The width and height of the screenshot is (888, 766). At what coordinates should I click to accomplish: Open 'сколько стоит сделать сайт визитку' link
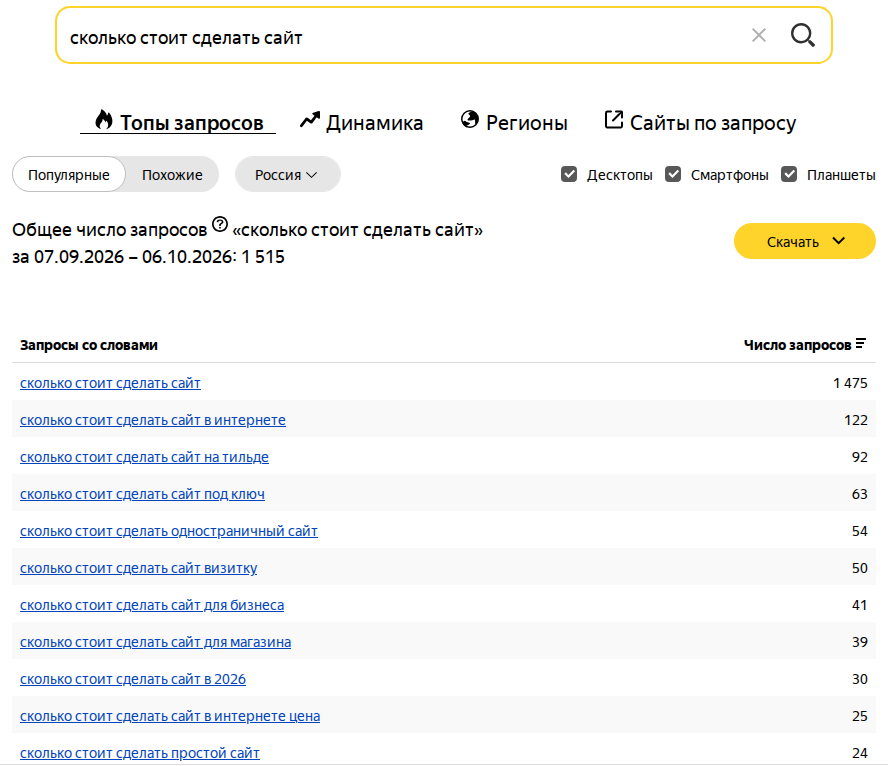[x=138, y=568]
